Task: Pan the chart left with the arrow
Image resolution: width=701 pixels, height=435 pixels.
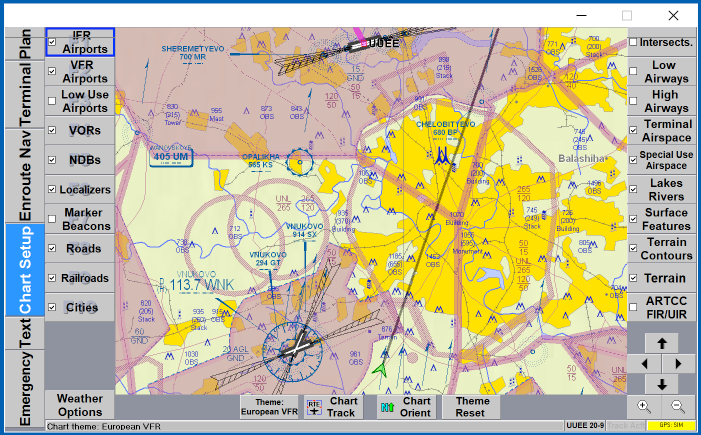Action: click(x=645, y=364)
